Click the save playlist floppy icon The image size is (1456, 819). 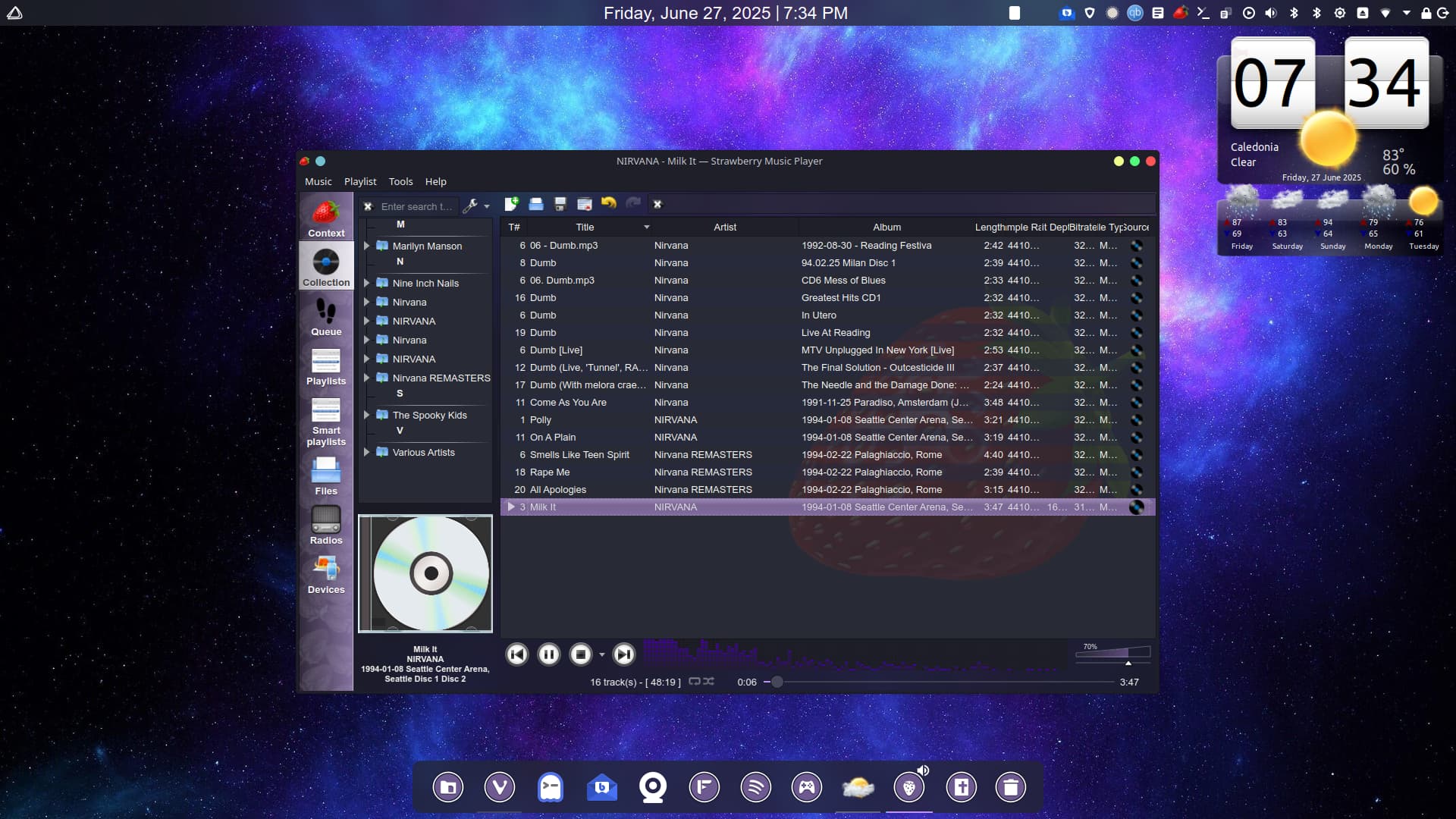560,204
